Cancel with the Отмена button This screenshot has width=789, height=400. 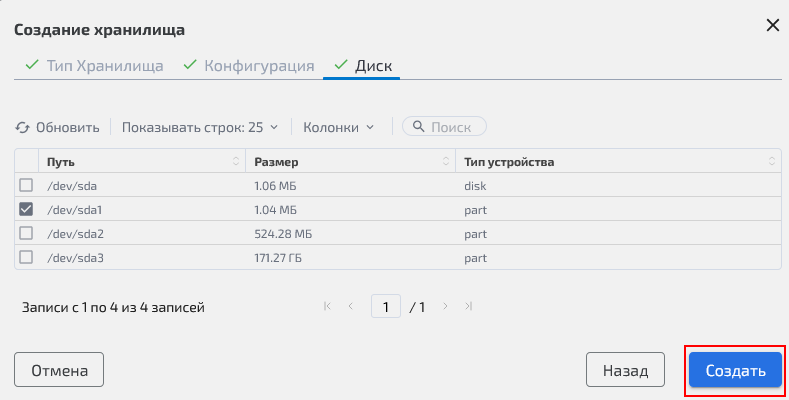59,370
